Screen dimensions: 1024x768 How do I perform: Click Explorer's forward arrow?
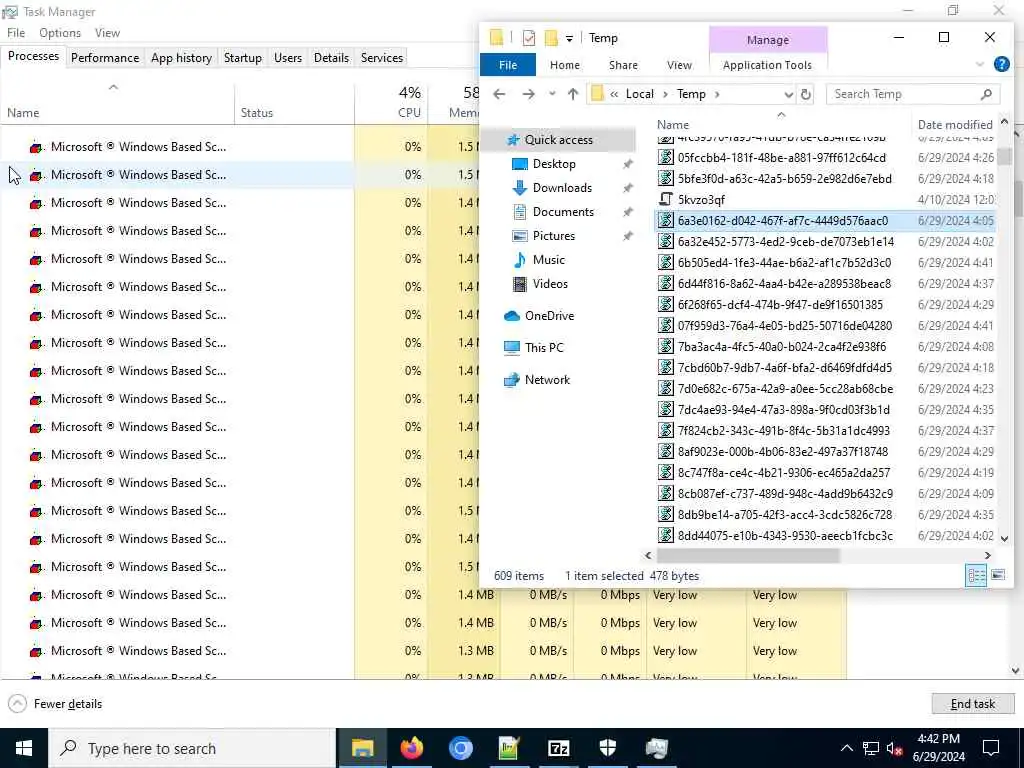pyautogui.click(x=528, y=94)
